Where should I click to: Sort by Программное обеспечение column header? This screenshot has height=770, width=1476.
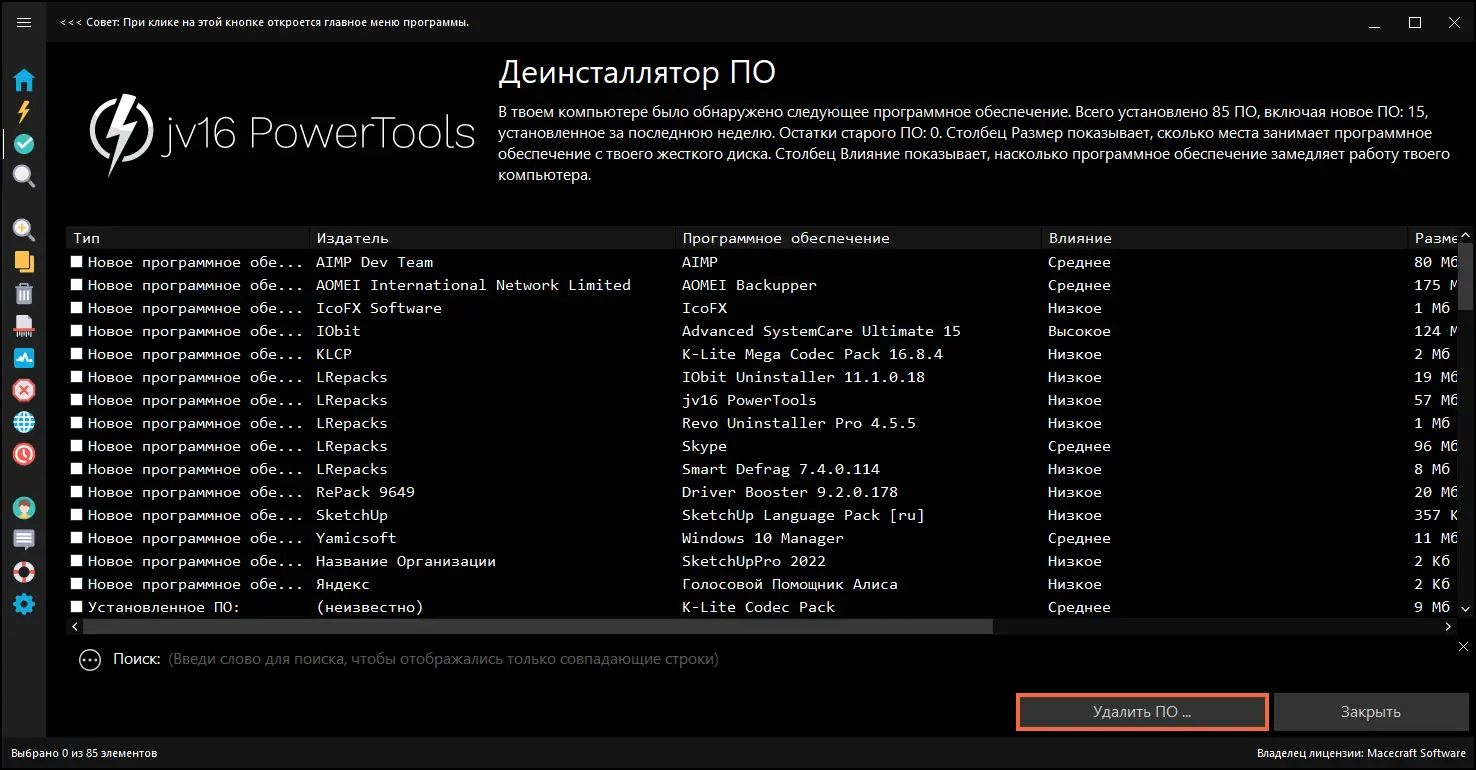860,238
